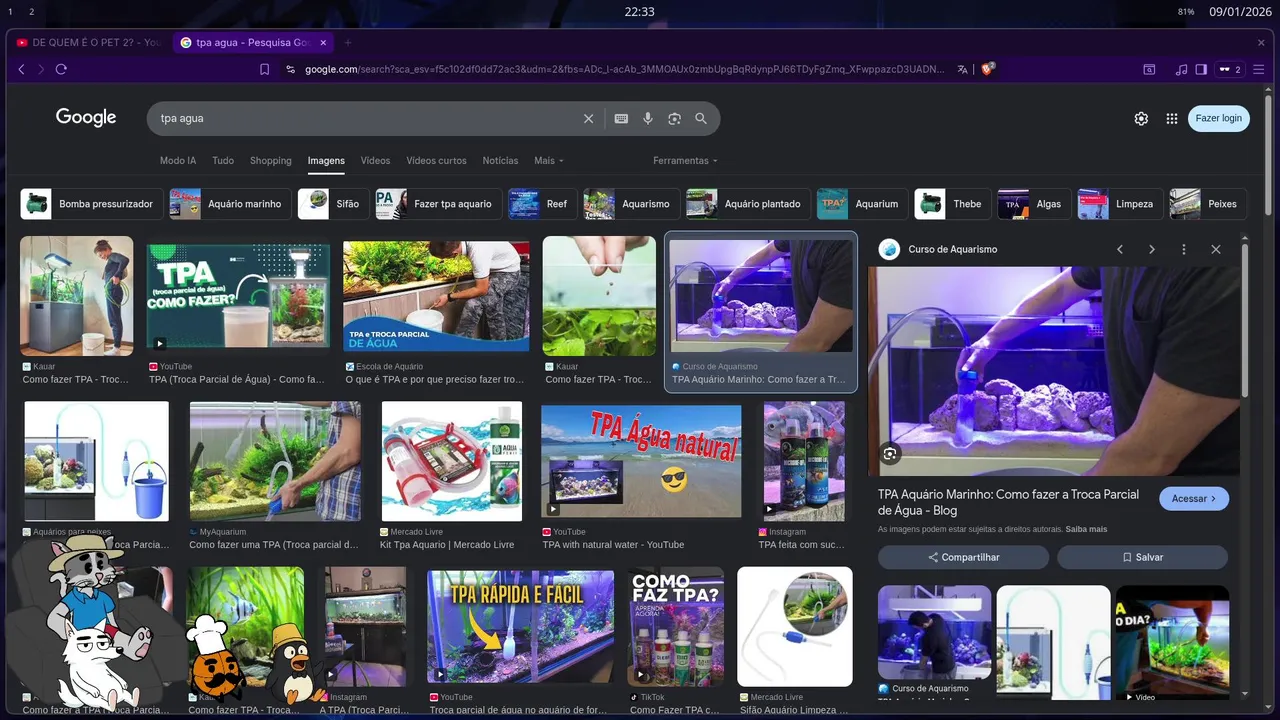Go to previous image in preview panel
The width and height of the screenshot is (1280, 720).
coord(1120,249)
